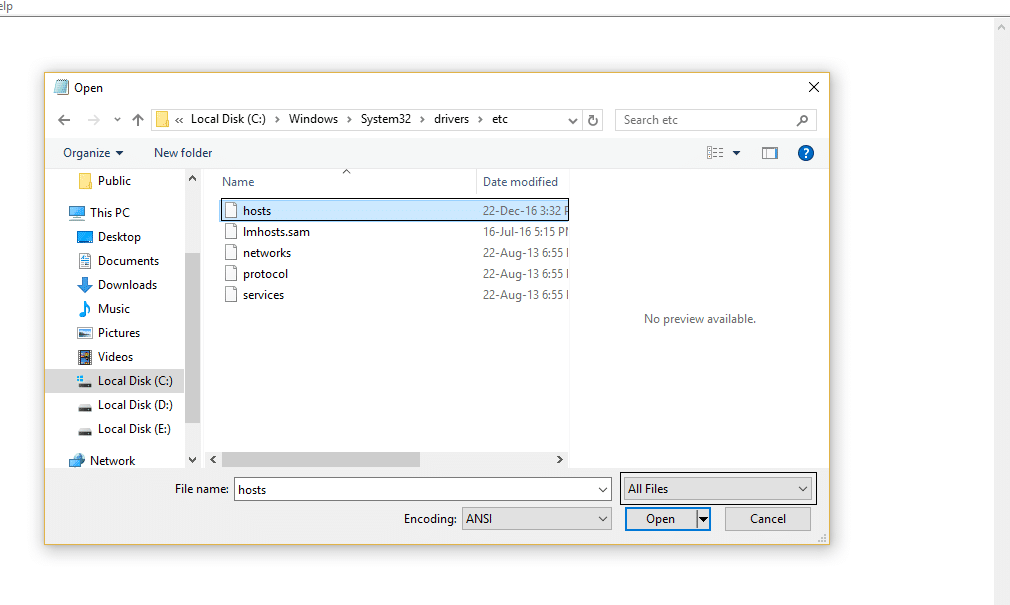Expand the Open button dropdown arrow
Screen dimensions: 1010x605
pyautogui.click(x=703, y=519)
